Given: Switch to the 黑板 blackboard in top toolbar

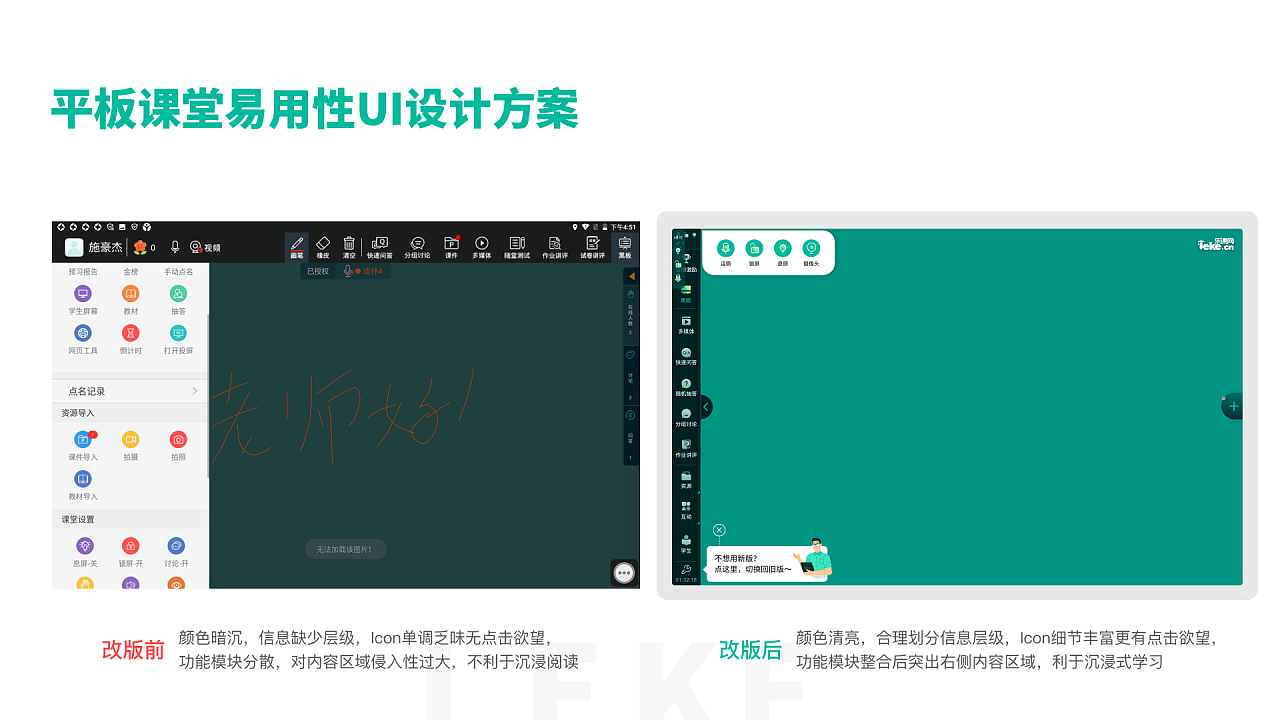Looking at the screenshot, I should pyautogui.click(x=625, y=247).
